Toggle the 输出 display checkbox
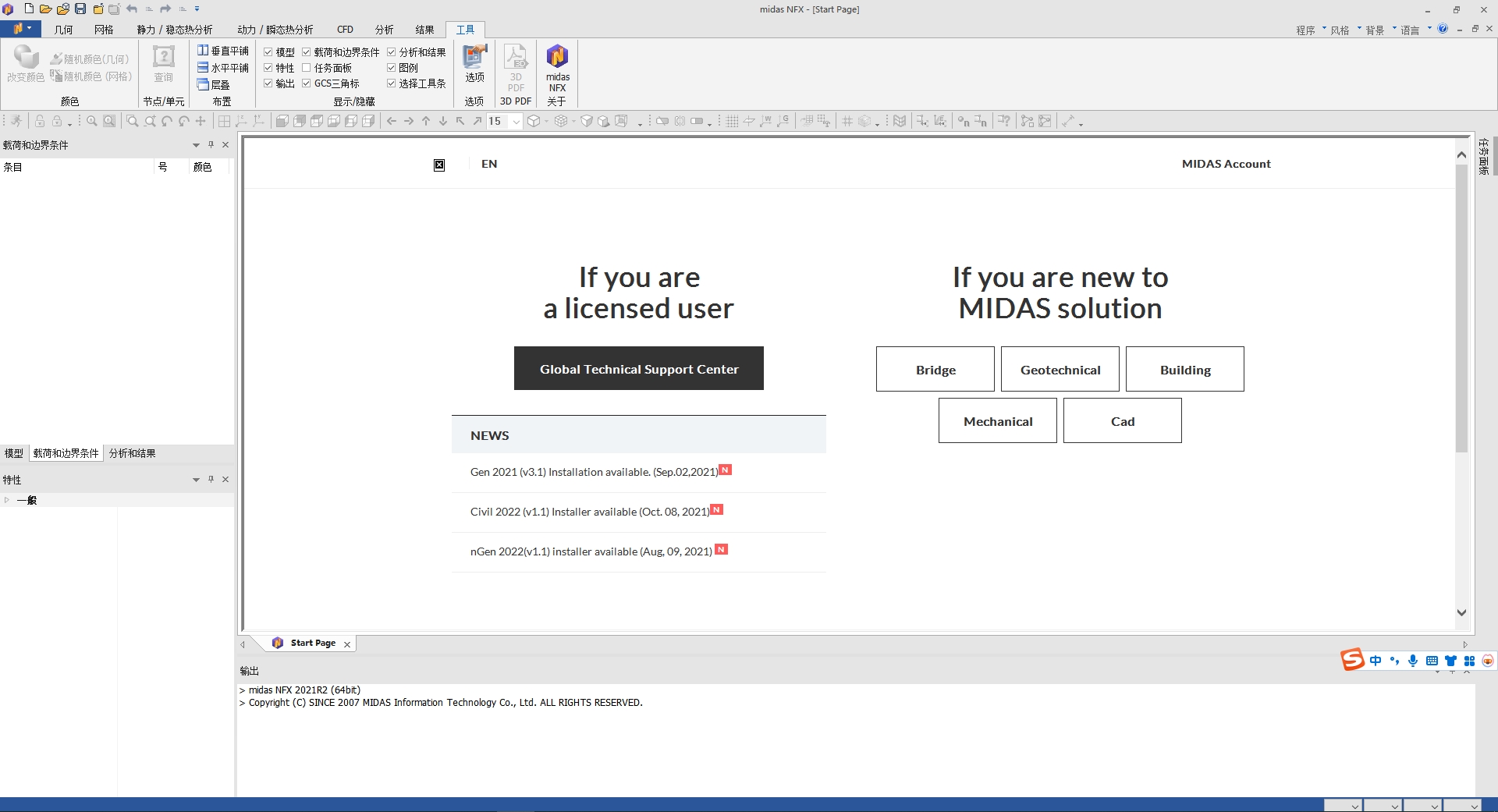This screenshot has height=812, width=1498. (x=268, y=83)
